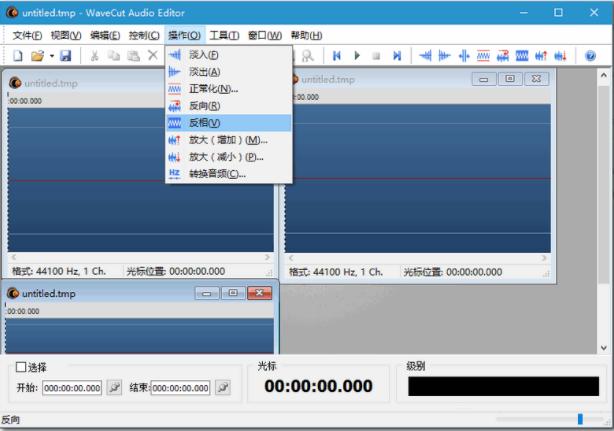Choose 放大(减小)(P)... entry
The image size is (614, 431).
pos(229,157)
